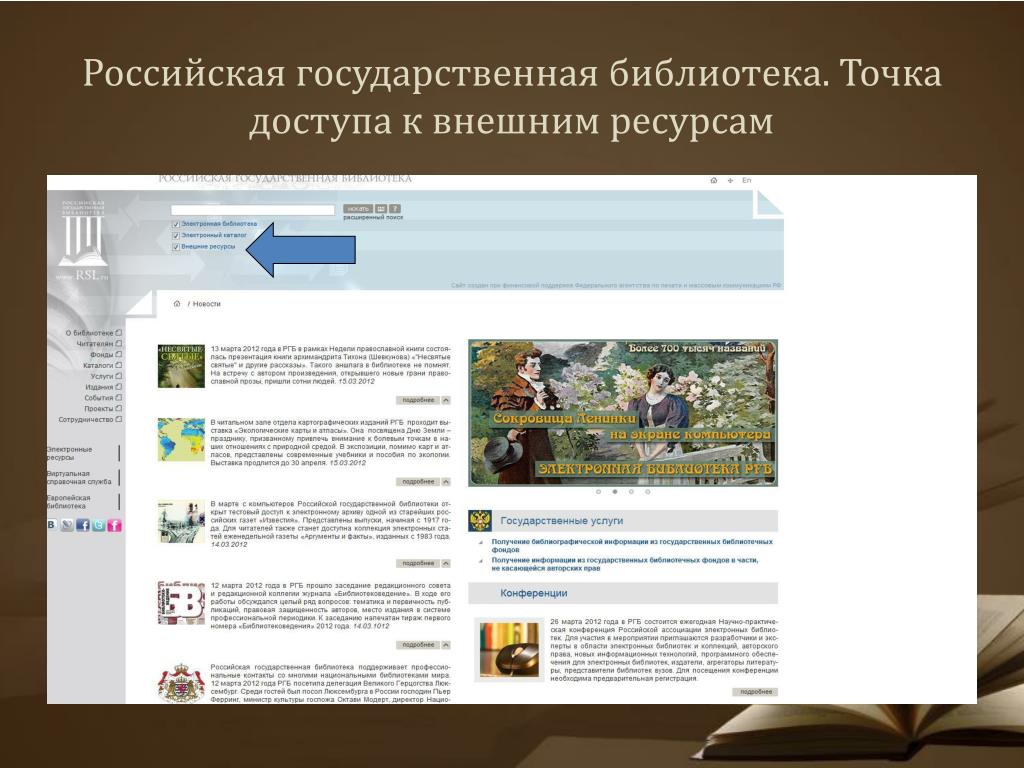This screenshot has width=1024, height=768.
Task: Open 'Проекты' sidebar menu item
Action: (99, 409)
